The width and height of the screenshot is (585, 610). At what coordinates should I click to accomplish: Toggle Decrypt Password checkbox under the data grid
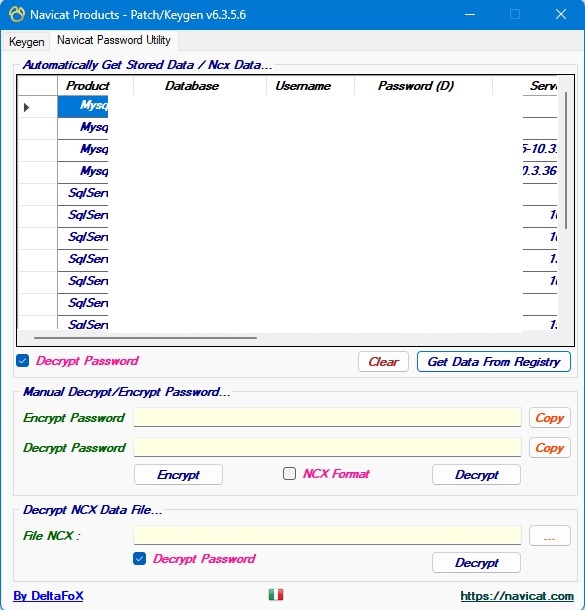[x=23, y=361]
